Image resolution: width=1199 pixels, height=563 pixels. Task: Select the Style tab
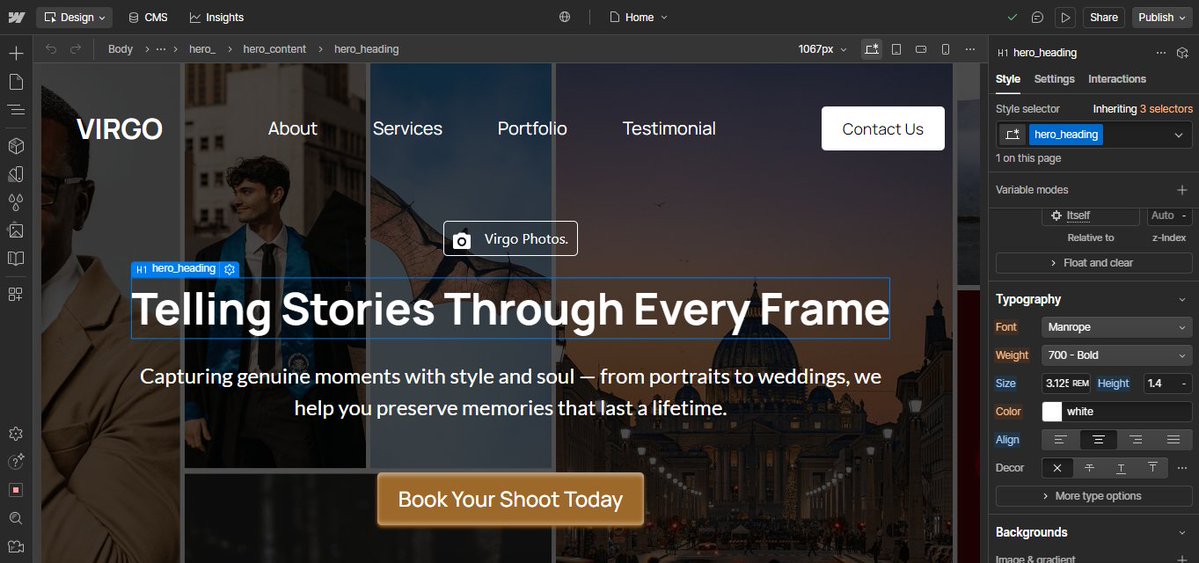(x=1008, y=79)
